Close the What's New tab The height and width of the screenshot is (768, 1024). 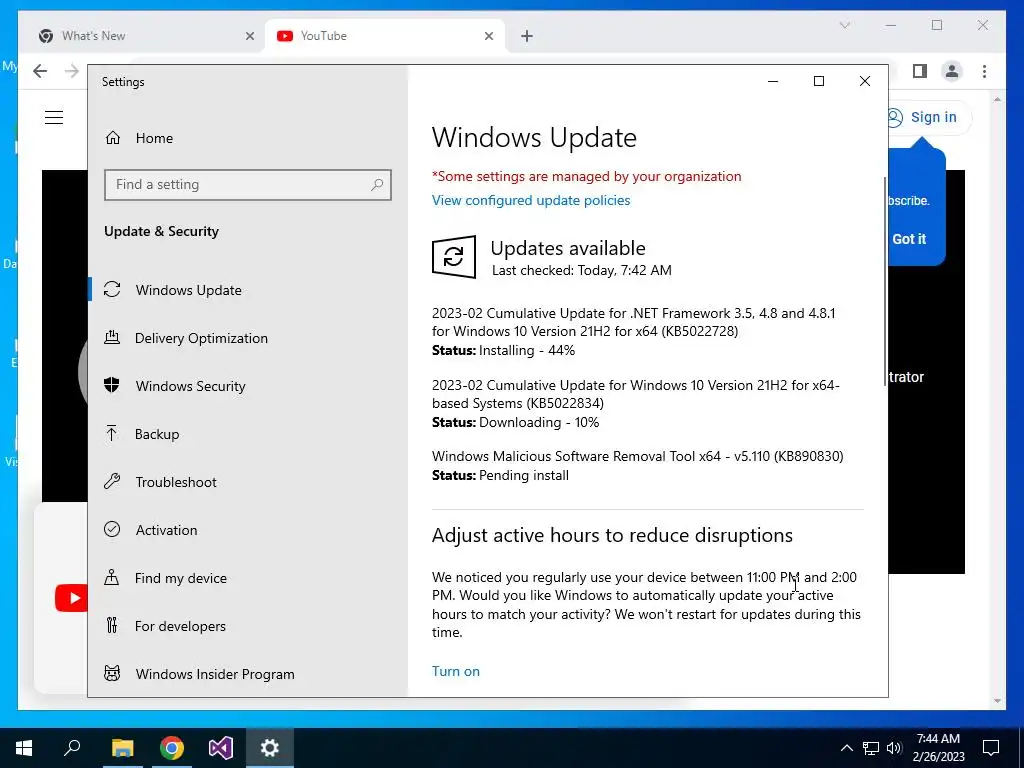pos(249,36)
